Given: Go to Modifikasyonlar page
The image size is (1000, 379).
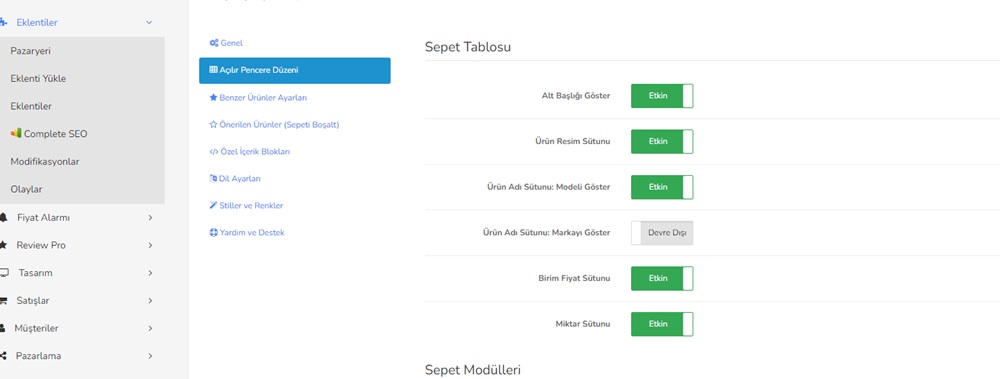Looking at the screenshot, I should click(x=45, y=162).
